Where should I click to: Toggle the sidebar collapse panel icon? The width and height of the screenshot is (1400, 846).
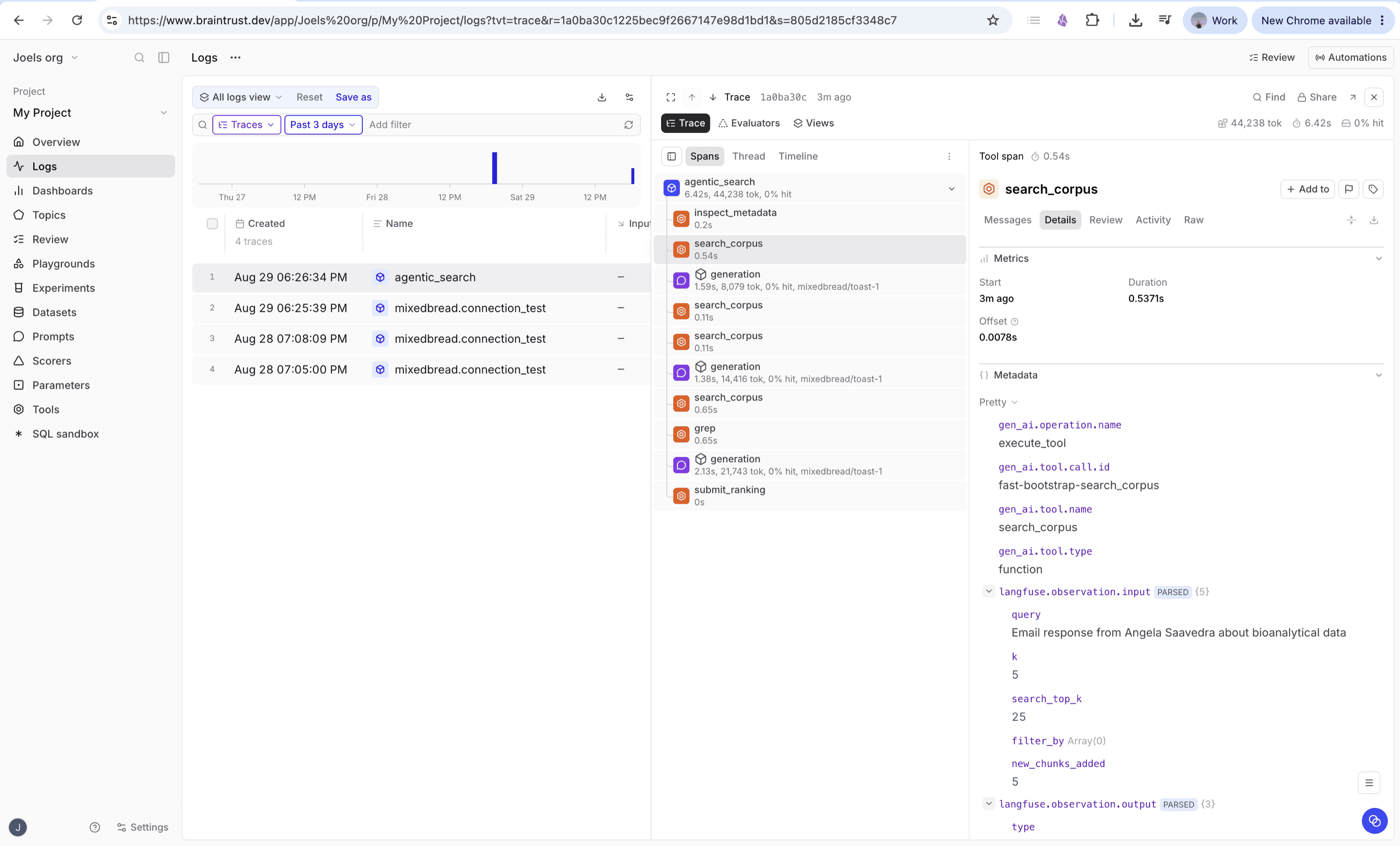point(164,57)
